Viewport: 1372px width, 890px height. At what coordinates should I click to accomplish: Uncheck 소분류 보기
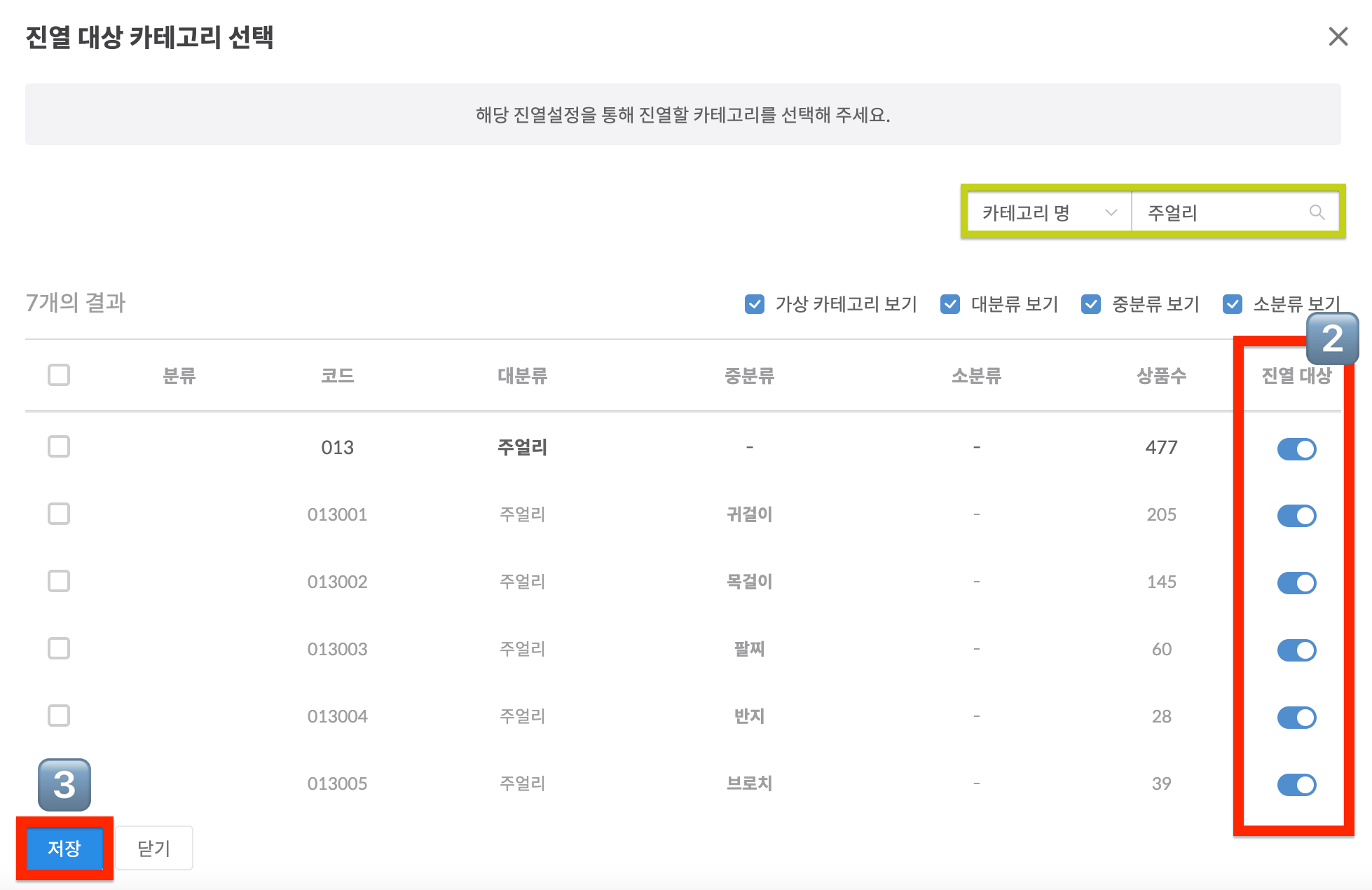[1232, 303]
